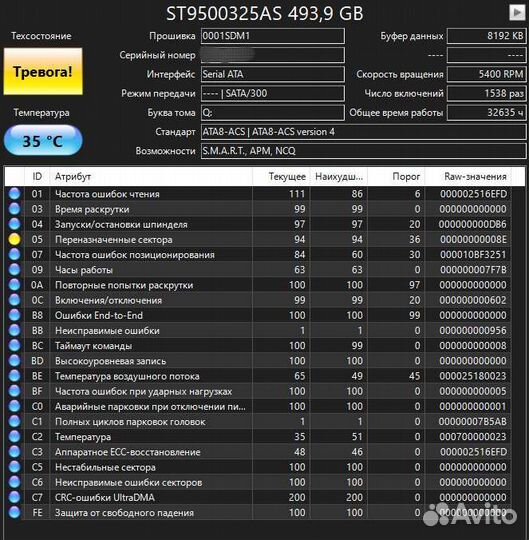Click the Серийный номер field
Viewport: 529px width, 540px height.
272,55
